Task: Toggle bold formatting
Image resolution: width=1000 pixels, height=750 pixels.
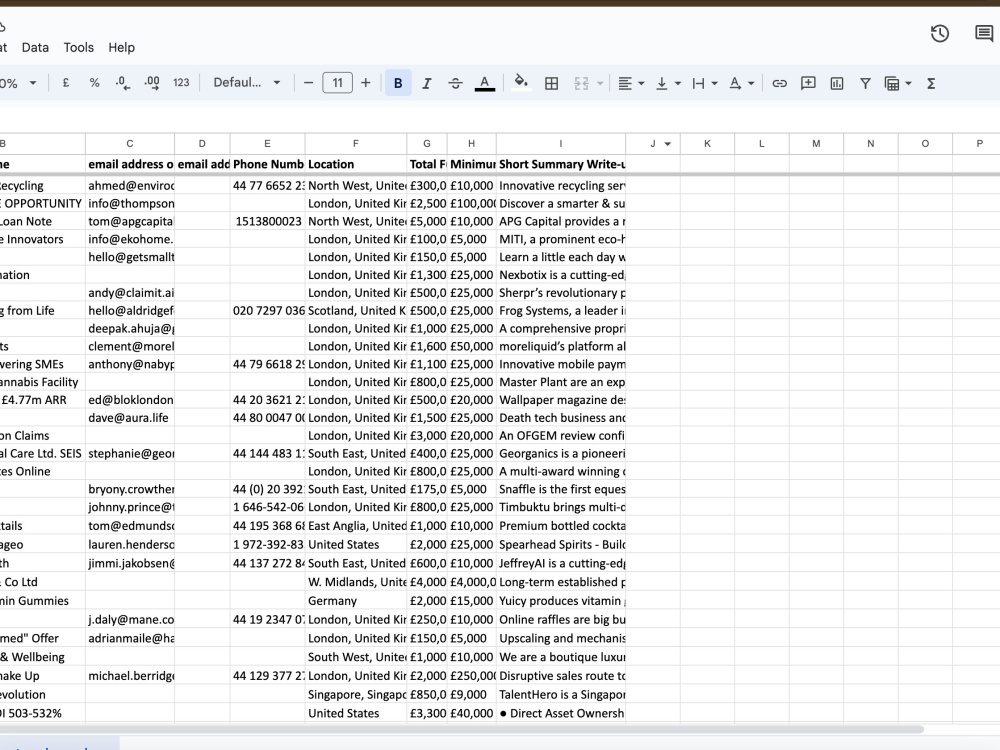Action: pyautogui.click(x=398, y=83)
